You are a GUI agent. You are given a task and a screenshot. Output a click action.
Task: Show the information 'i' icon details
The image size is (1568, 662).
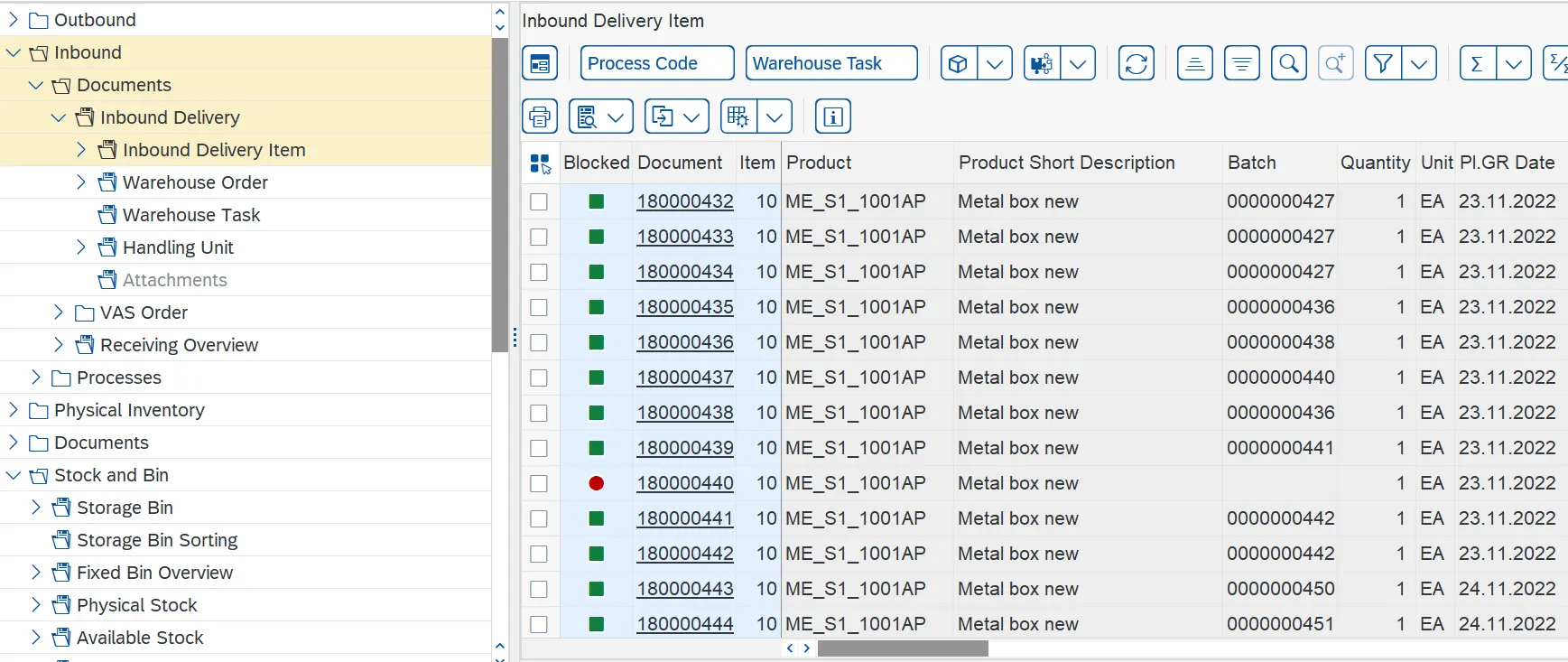click(x=833, y=117)
